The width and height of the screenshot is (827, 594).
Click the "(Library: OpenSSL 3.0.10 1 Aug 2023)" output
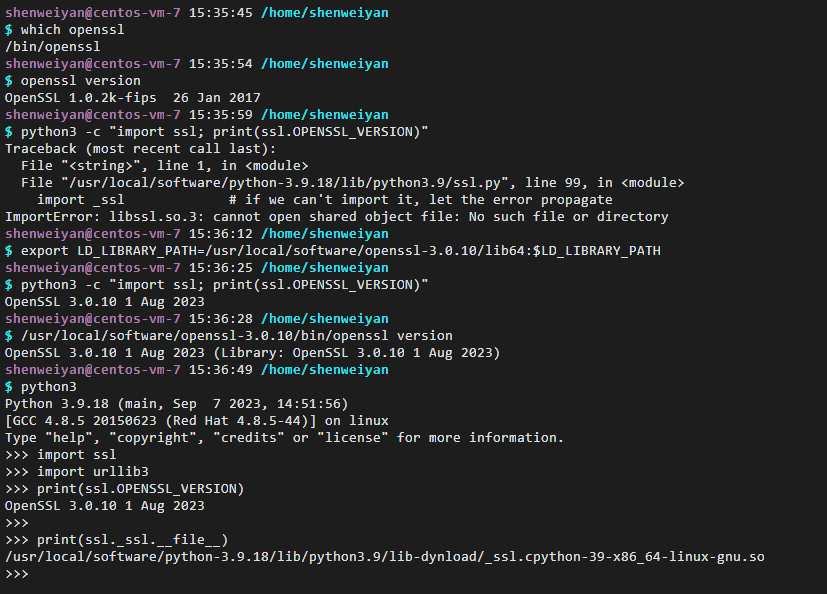coord(357,352)
